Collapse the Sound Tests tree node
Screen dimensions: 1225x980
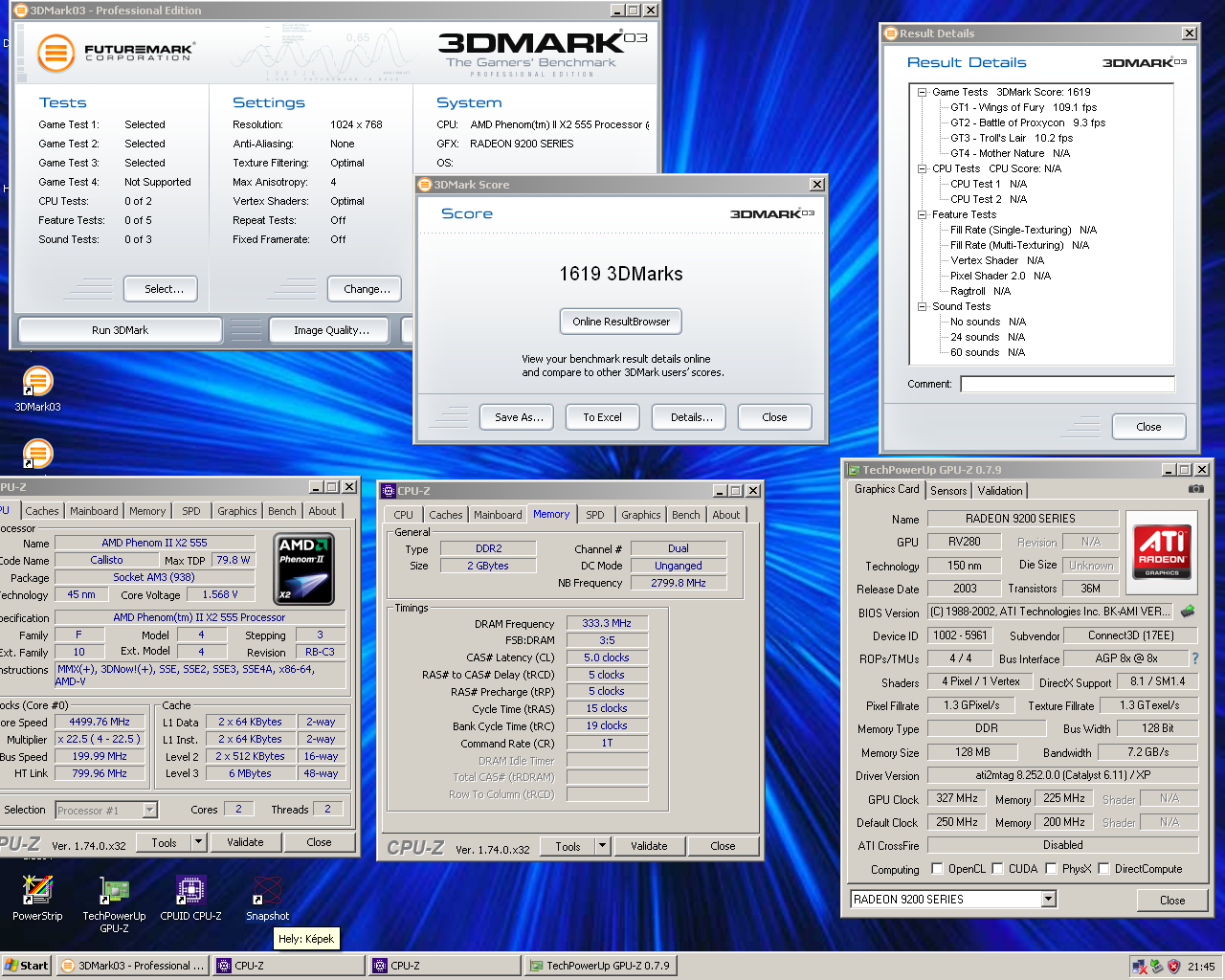923,306
